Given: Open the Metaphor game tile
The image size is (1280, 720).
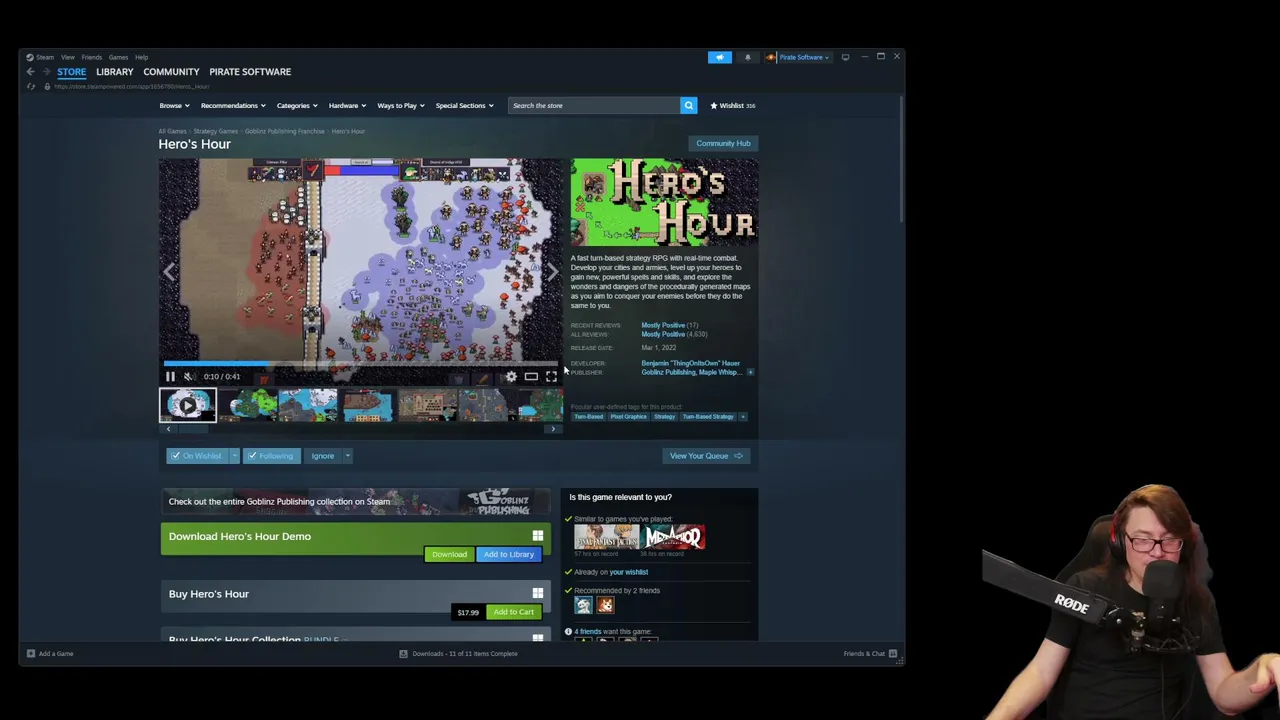Looking at the screenshot, I should (674, 537).
